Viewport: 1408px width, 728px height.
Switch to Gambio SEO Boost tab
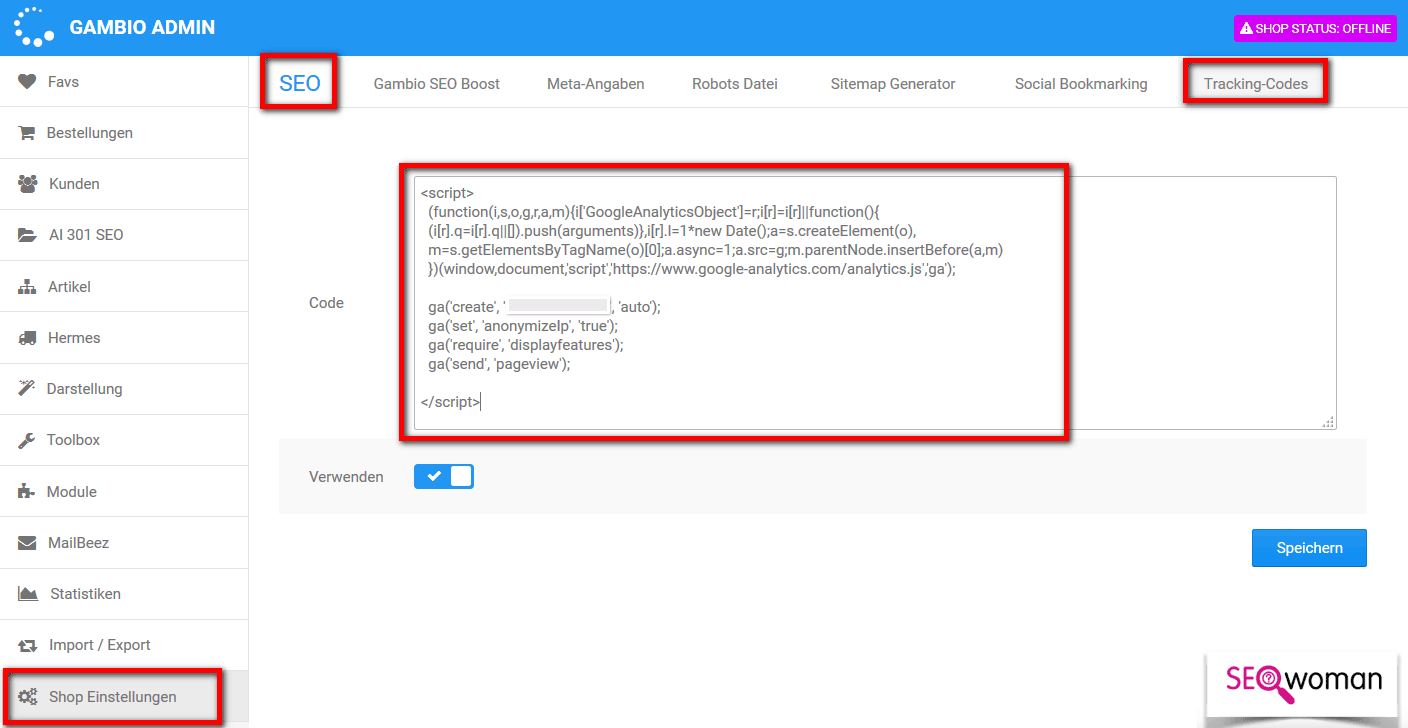437,84
